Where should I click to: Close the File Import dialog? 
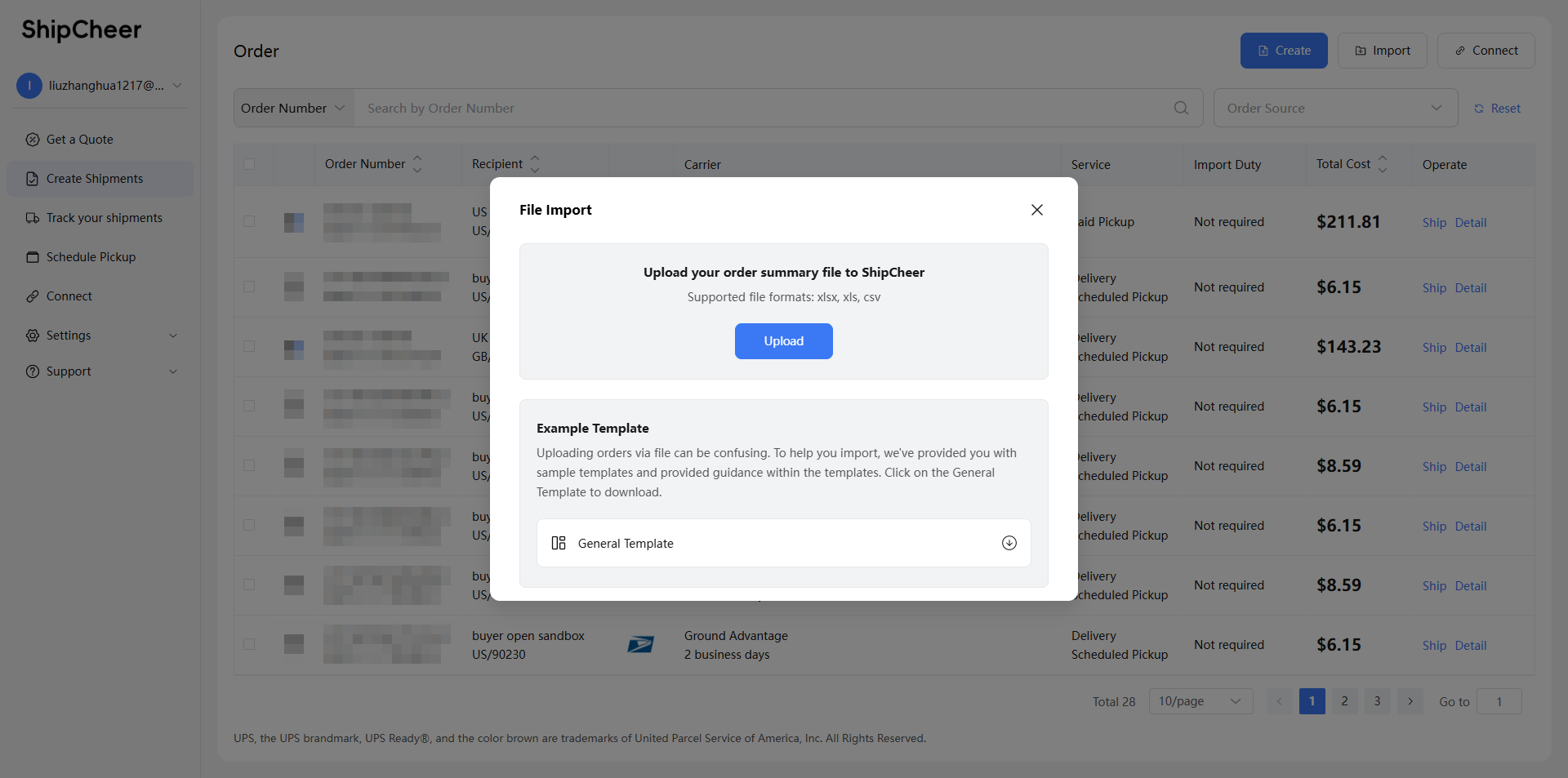(1036, 210)
